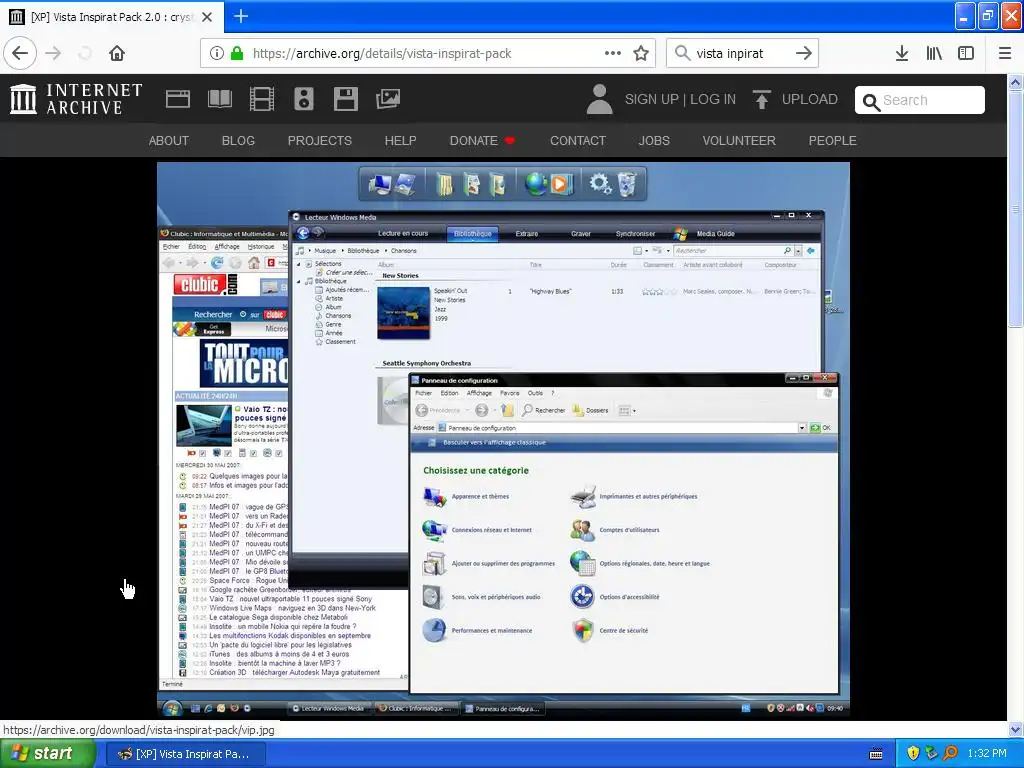Open the BLOG menu item
The image size is (1024, 768).
coord(238,140)
